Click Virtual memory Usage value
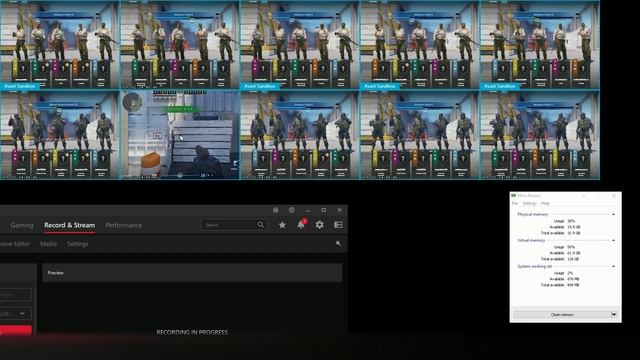This screenshot has height=360, width=640. tap(571, 247)
